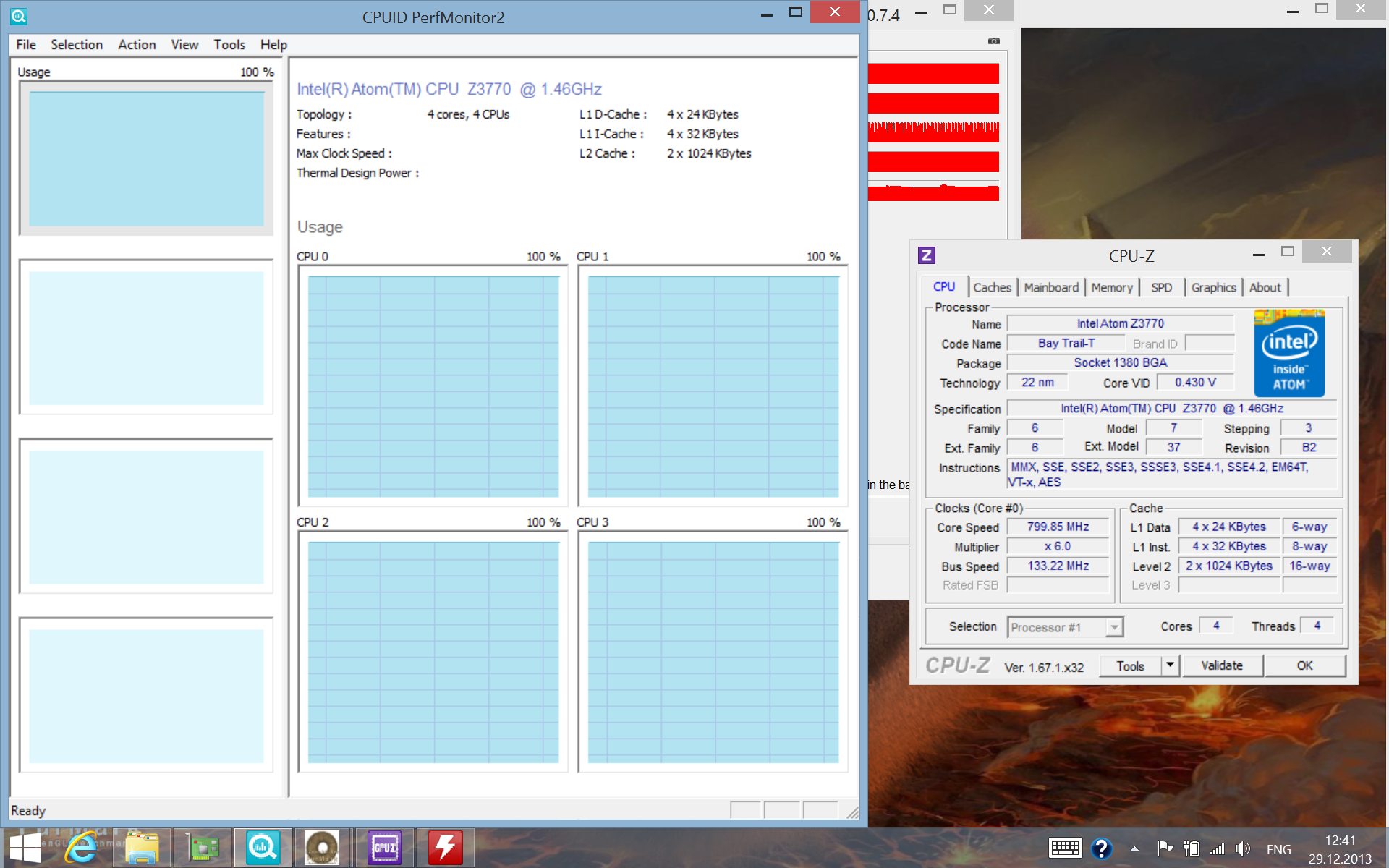Screen dimensions: 1389x868
Task: Click the CPU 3 usage graph
Action: [713, 652]
